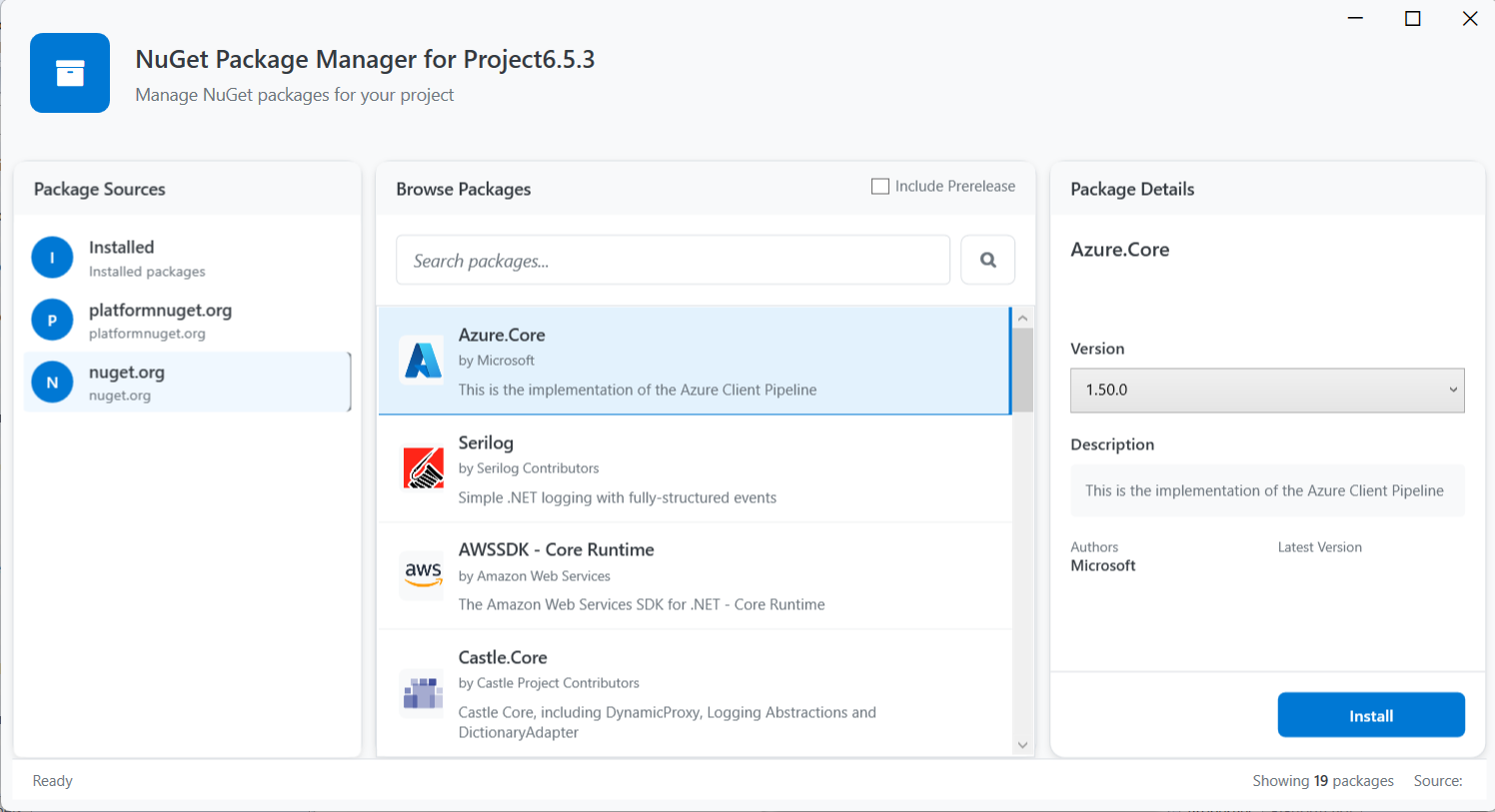Open the Version 1.50.0 dropdown
1495x812 pixels.
coord(1267,390)
